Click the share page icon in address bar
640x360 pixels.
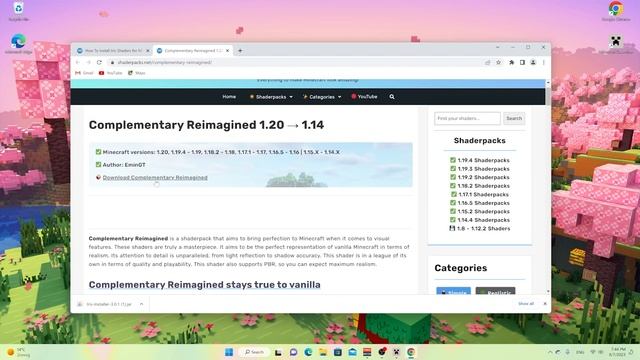point(487,62)
